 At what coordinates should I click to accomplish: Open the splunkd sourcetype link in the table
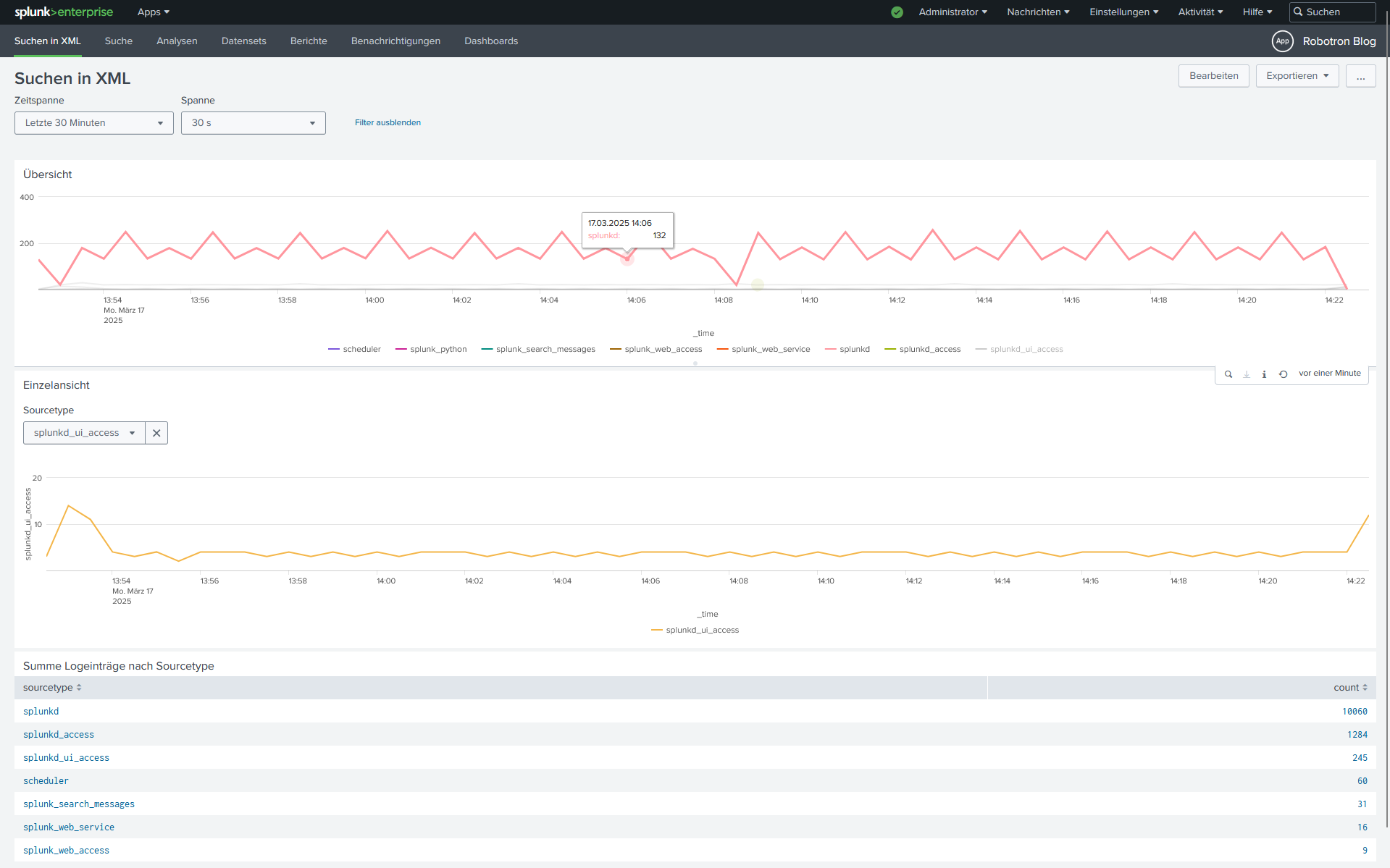[41, 712]
